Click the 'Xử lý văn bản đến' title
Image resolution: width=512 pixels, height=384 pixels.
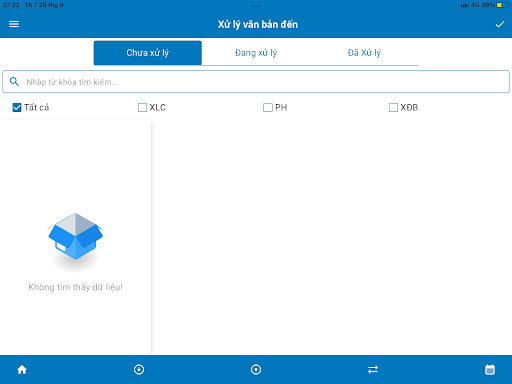(x=258, y=24)
